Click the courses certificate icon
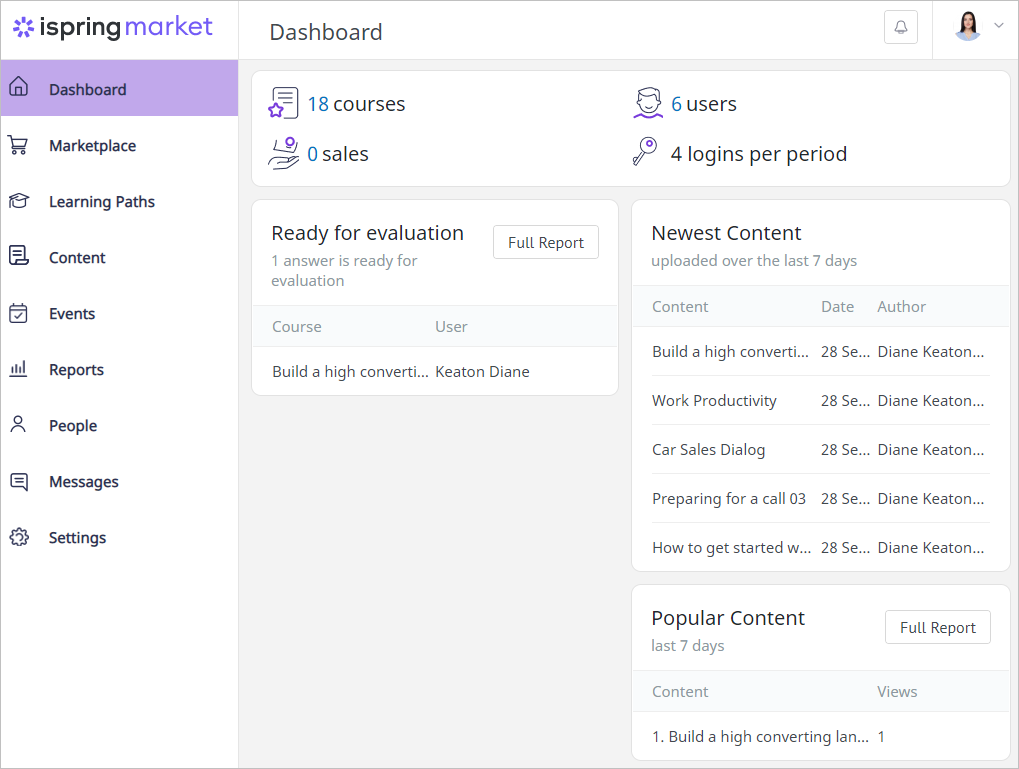 click(283, 103)
